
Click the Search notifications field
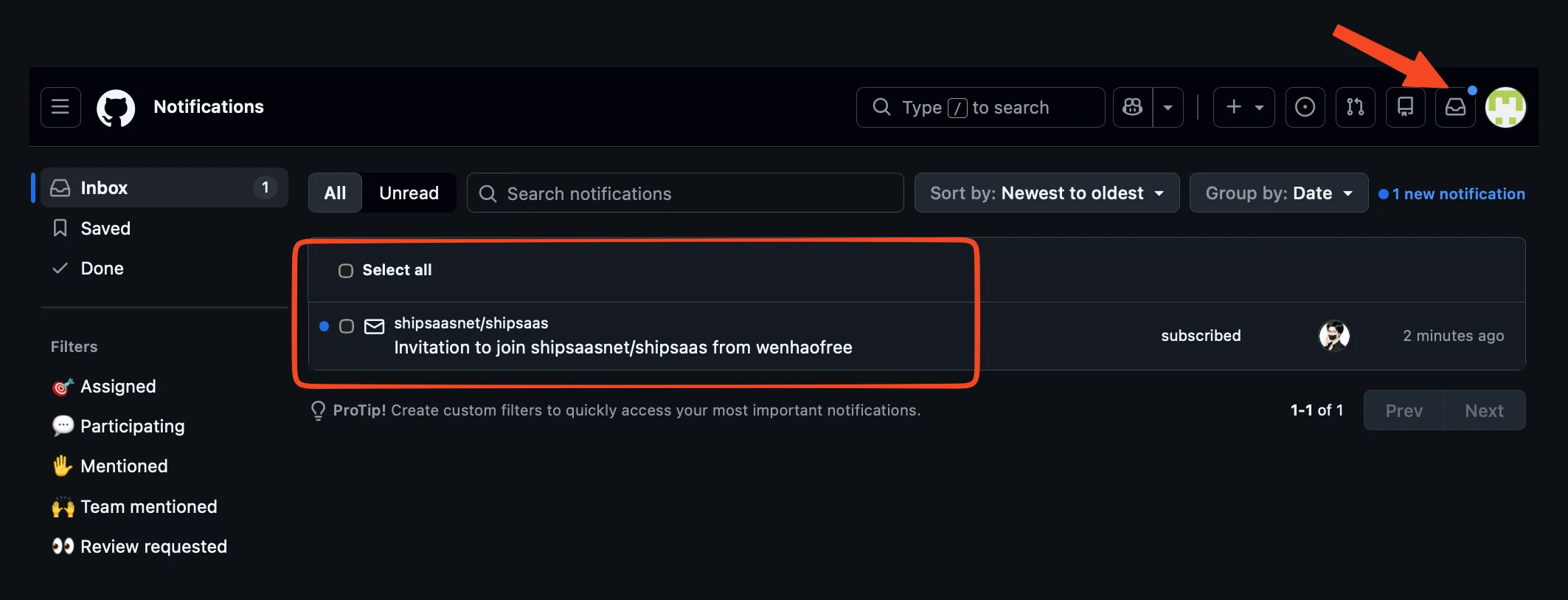[685, 193]
